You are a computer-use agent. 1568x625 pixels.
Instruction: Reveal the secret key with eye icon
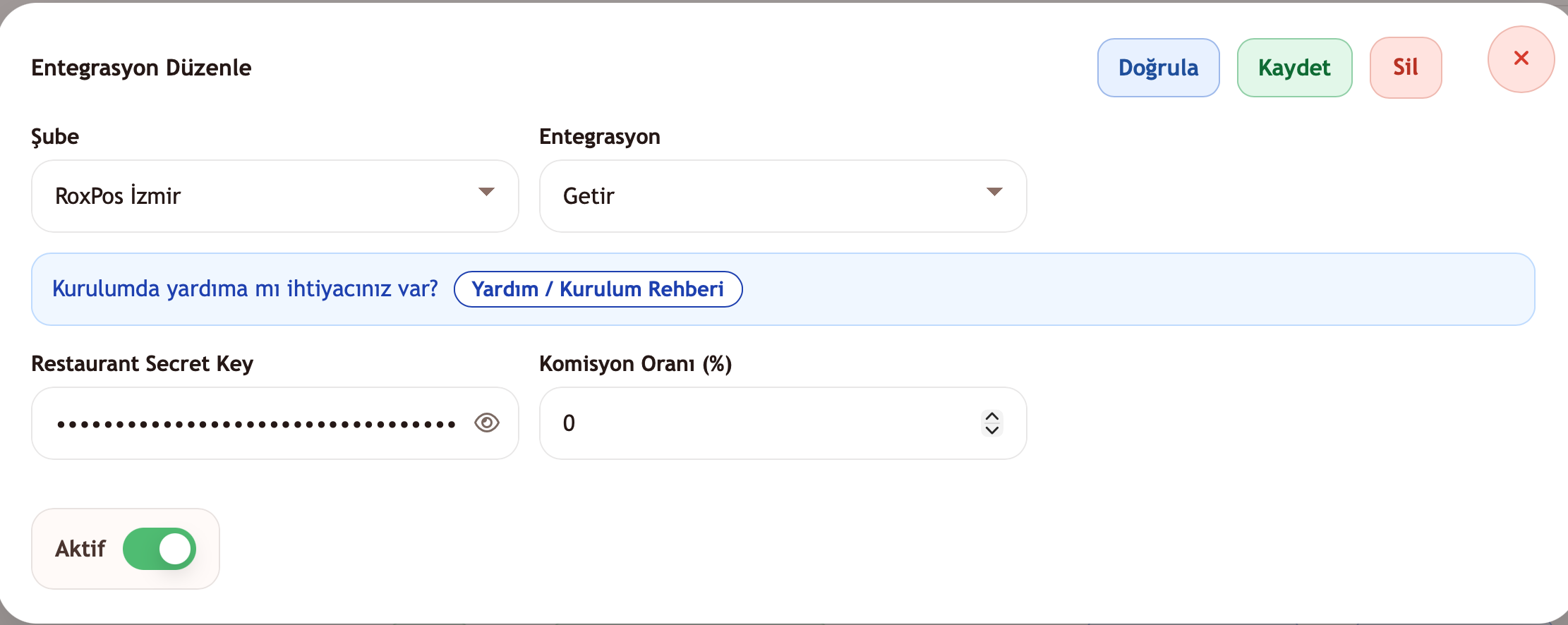tap(487, 423)
